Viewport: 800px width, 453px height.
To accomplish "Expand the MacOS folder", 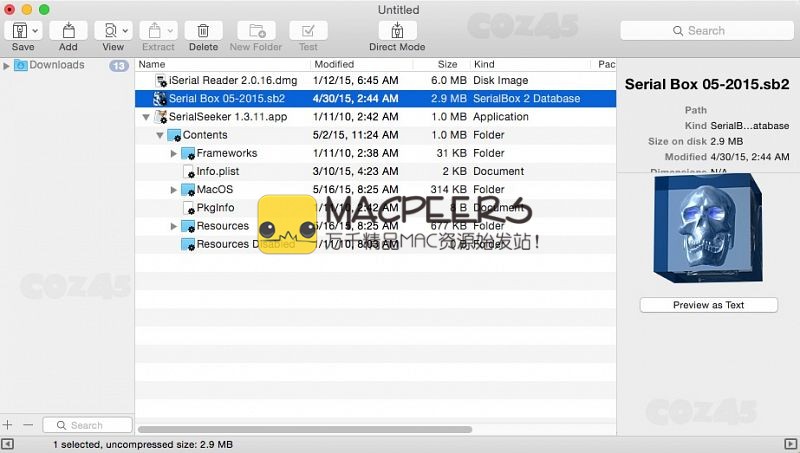I will [x=173, y=190].
